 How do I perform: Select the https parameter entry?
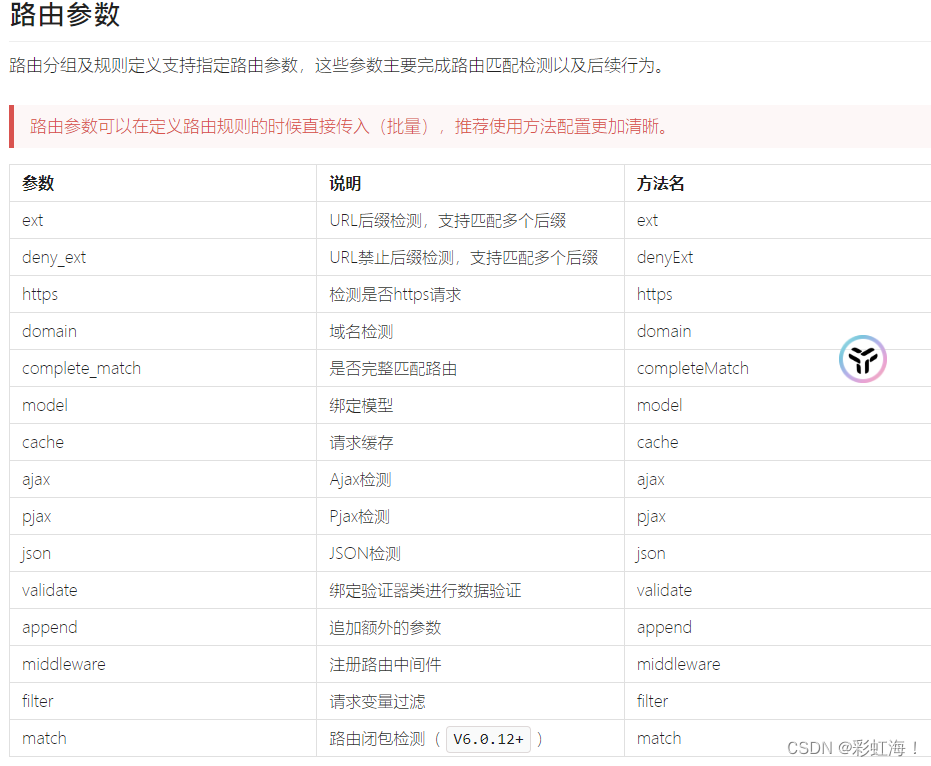[x=39, y=294]
